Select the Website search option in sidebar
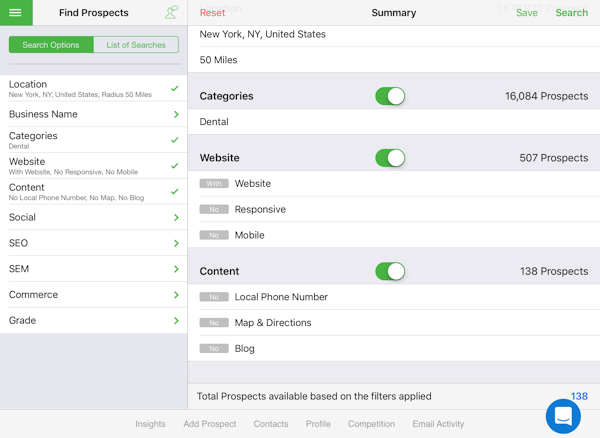 pyautogui.click(x=94, y=166)
